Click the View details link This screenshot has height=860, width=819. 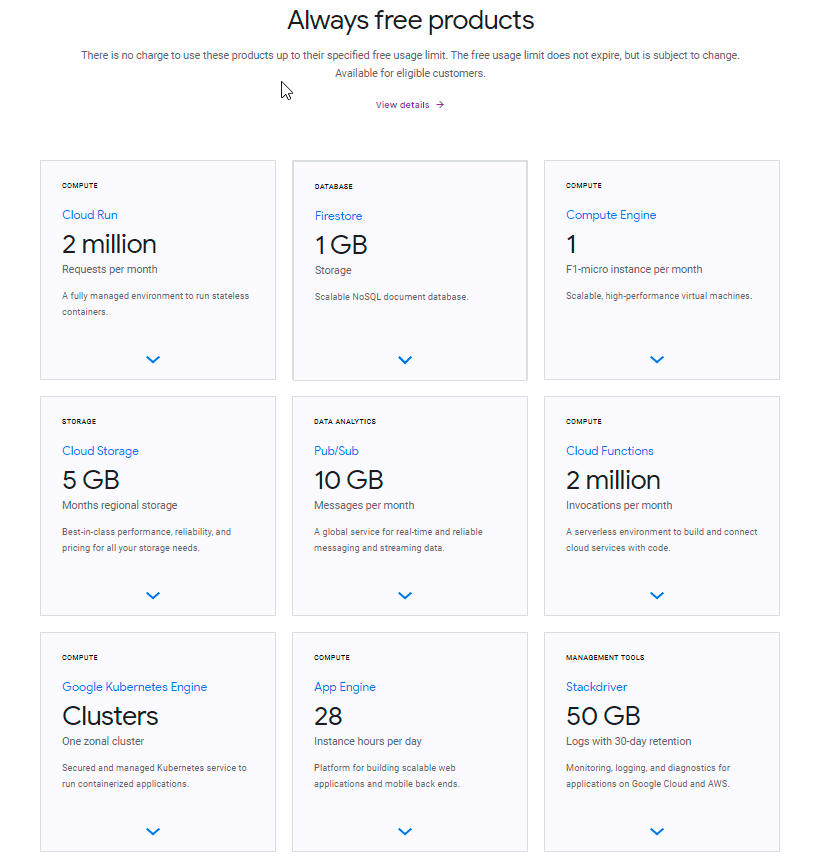402,105
